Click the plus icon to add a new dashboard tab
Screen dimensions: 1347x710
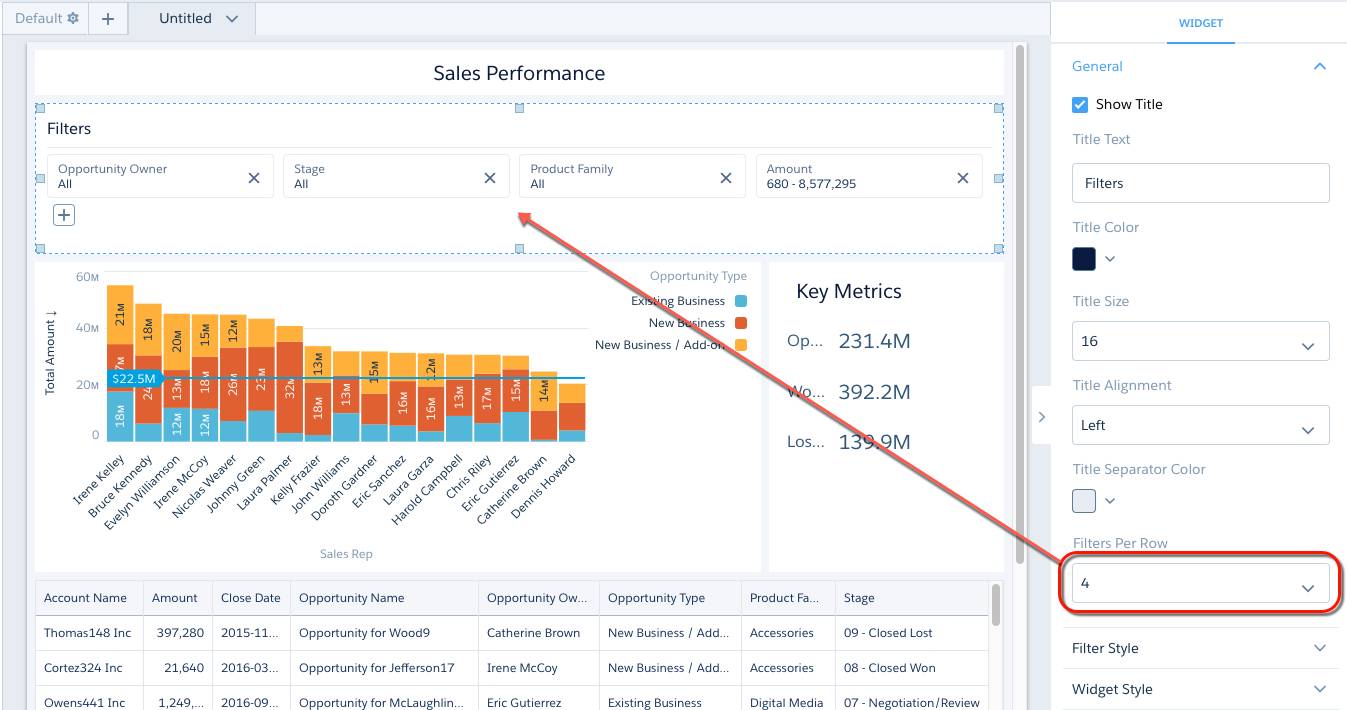click(108, 17)
